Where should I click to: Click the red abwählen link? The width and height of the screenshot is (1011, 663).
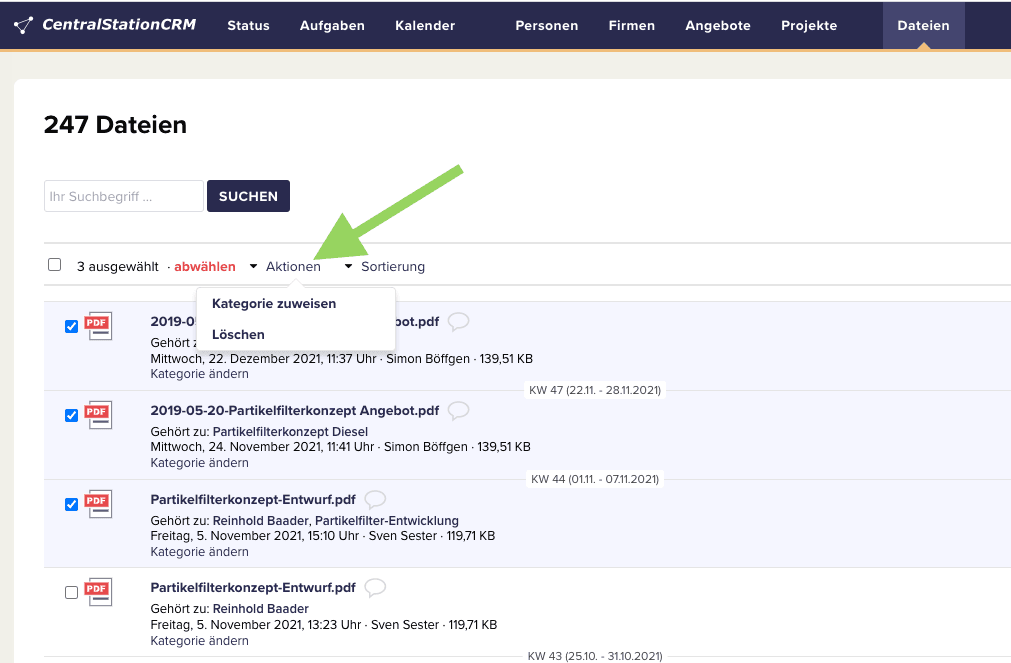coord(205,267)
